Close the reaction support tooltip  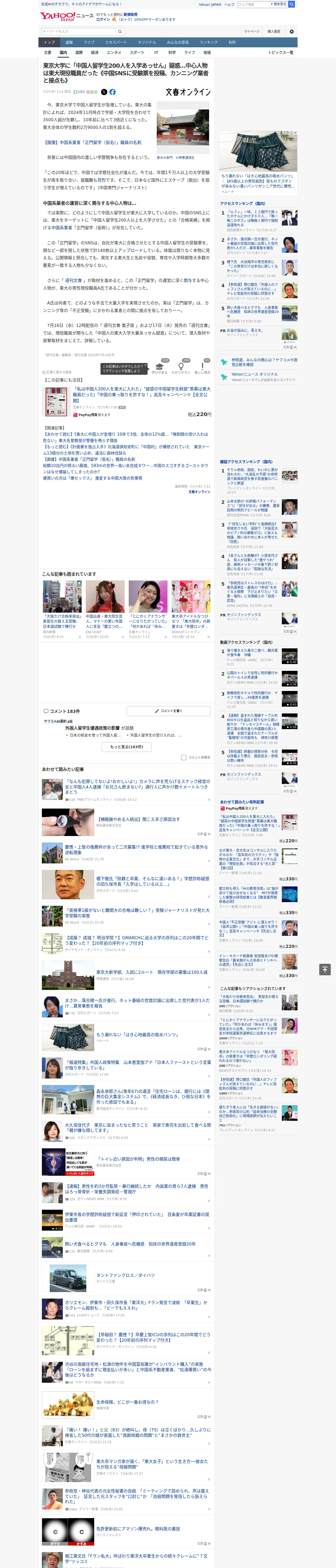click(x=145, y=366)
